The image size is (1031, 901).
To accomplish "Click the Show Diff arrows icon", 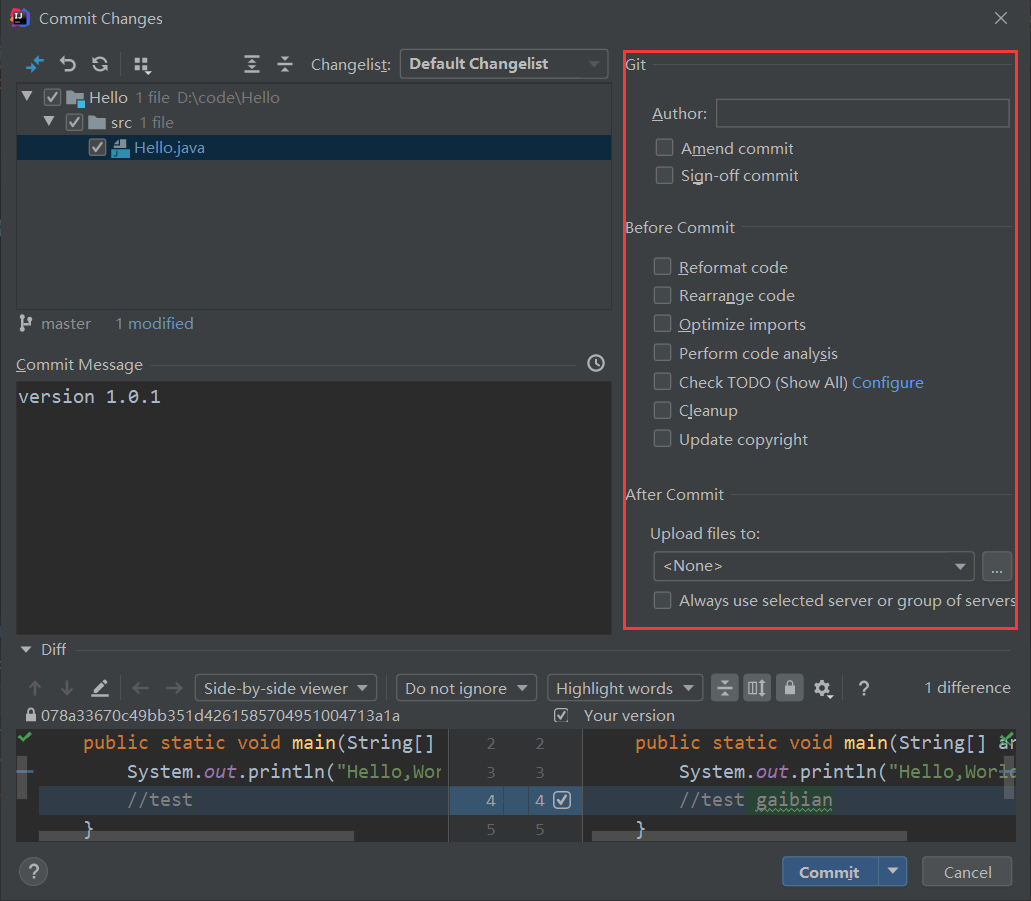I will coord(34,64).
